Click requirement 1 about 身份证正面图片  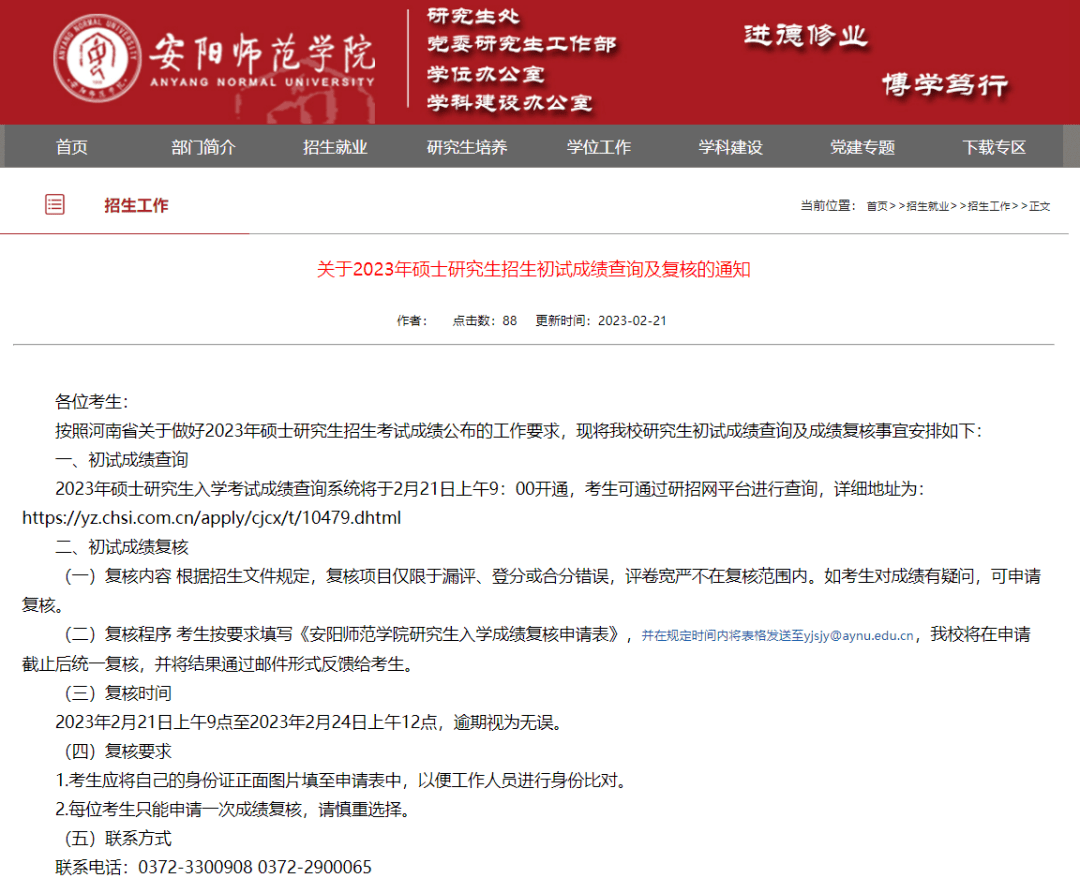(342, 781)
